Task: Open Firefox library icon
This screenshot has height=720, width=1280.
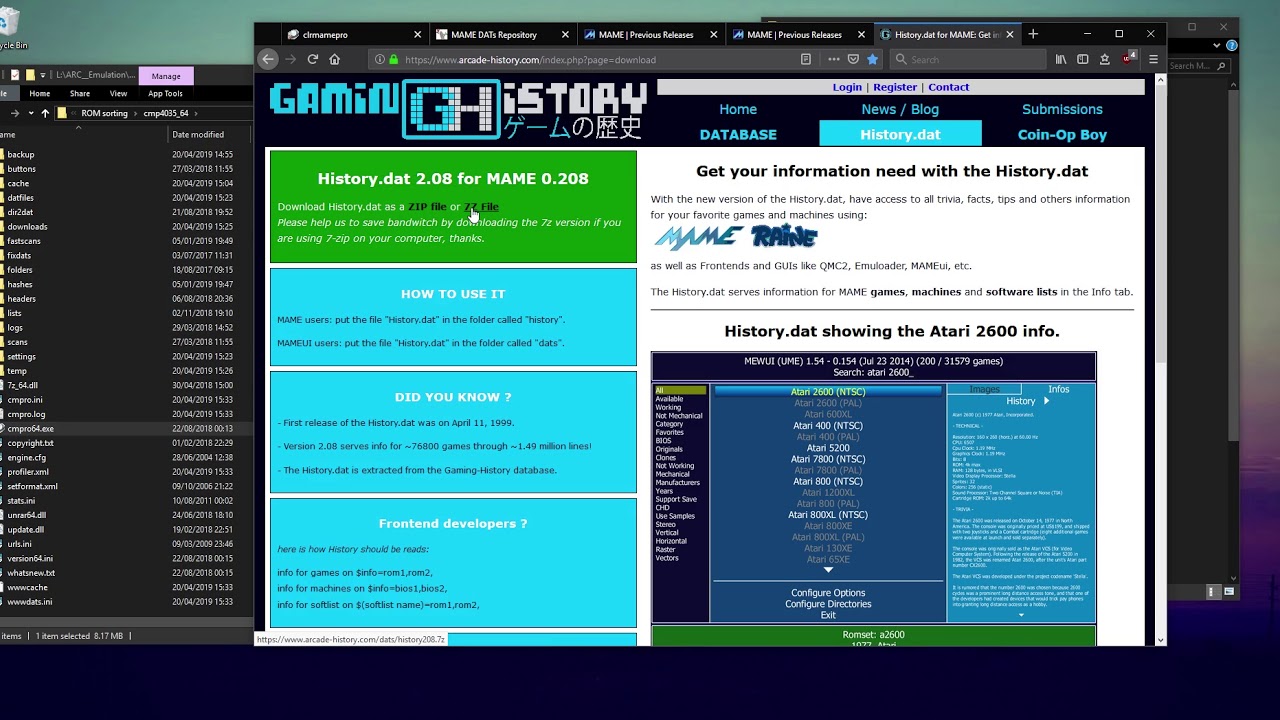Action: [1061, 59]
